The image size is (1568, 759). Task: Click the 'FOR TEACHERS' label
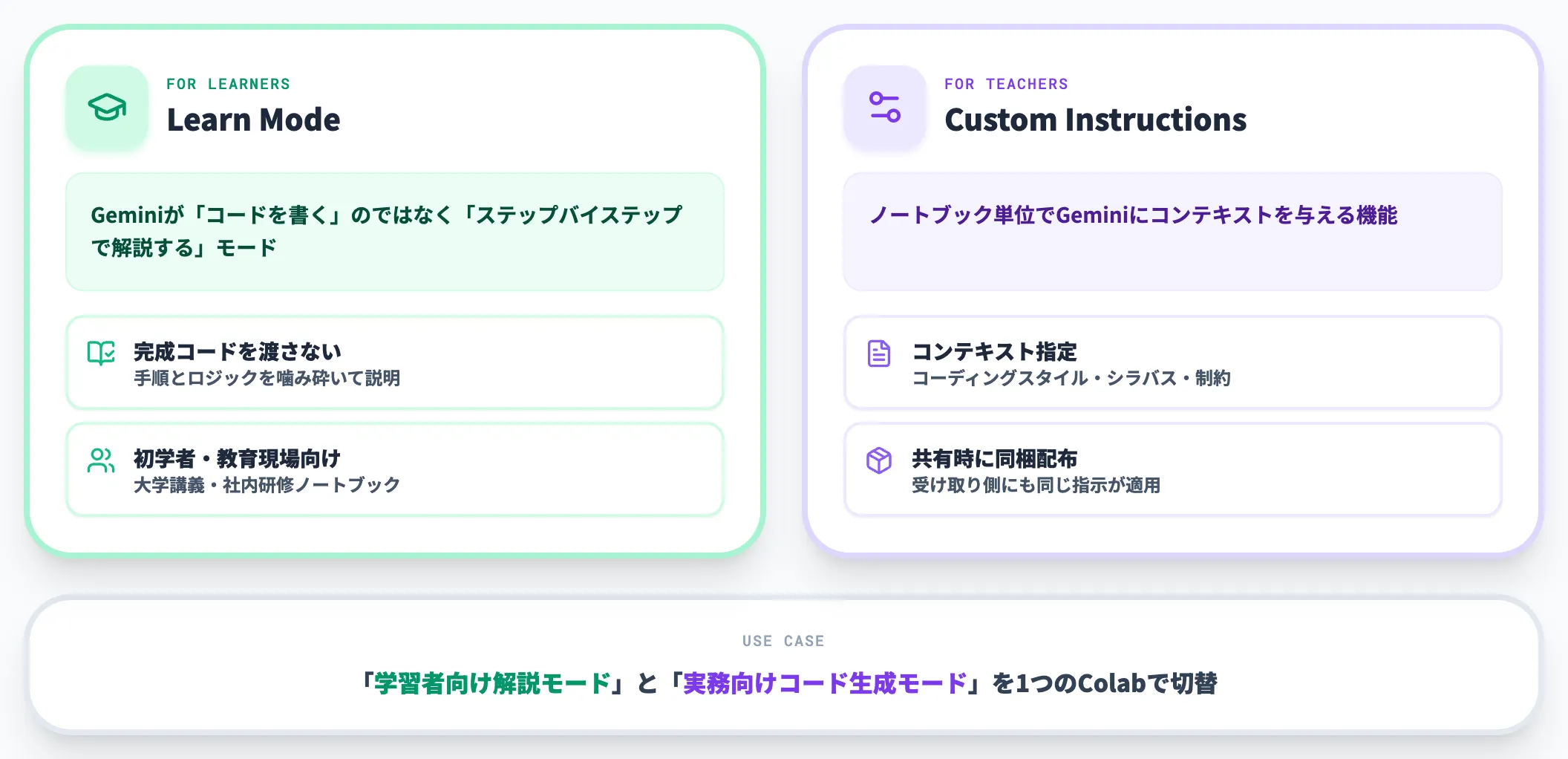pyautogui.click(x=1006, y=84)
